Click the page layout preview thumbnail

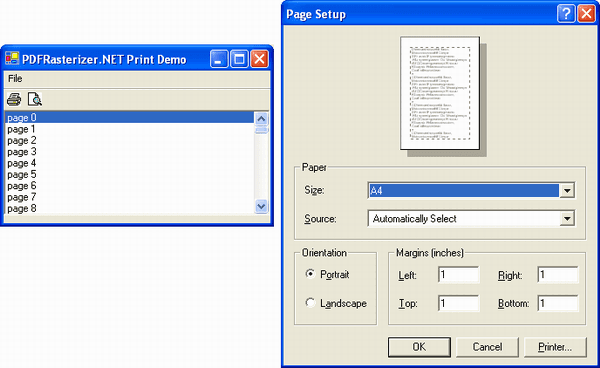(x=440, y=93)
